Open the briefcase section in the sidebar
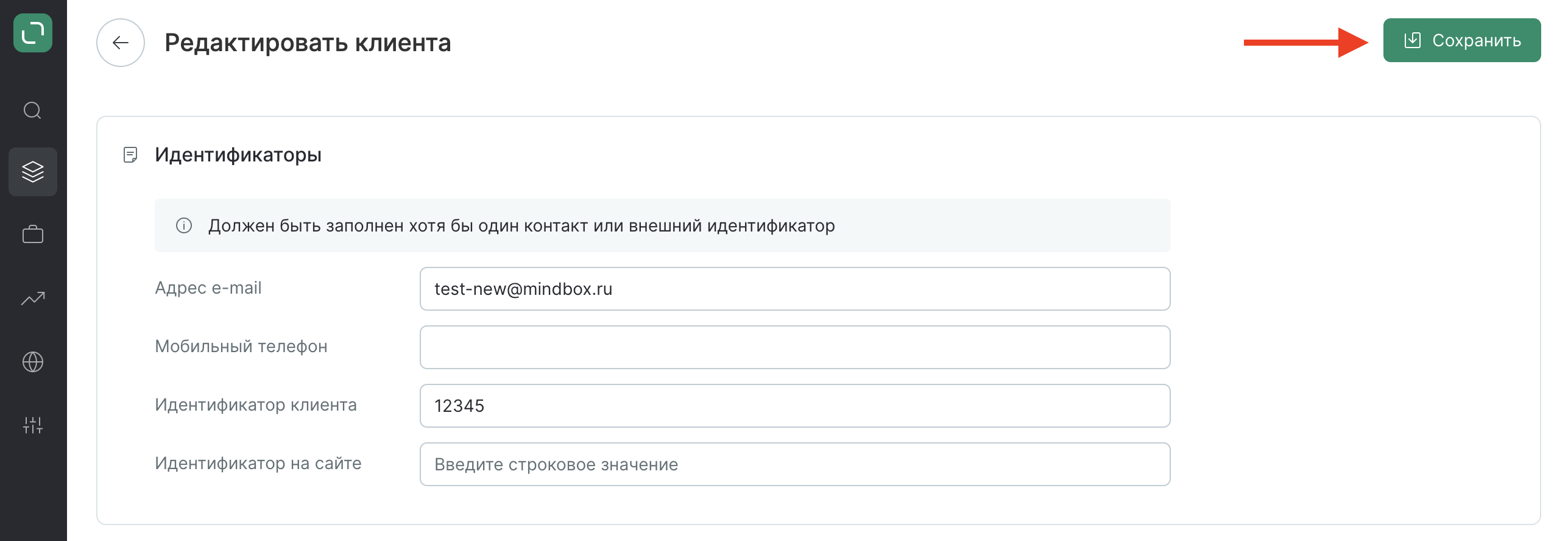This screenshot has width=1568, height=541. [33, 235]
